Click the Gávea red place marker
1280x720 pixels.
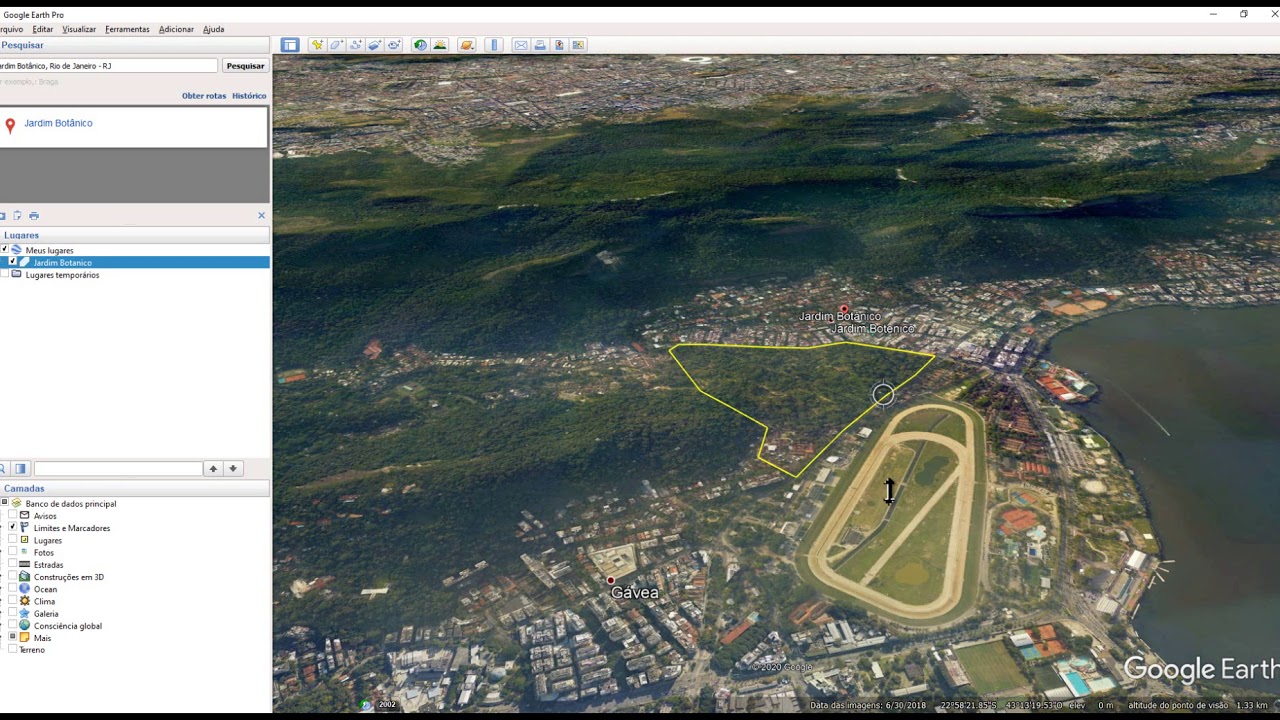610,580
